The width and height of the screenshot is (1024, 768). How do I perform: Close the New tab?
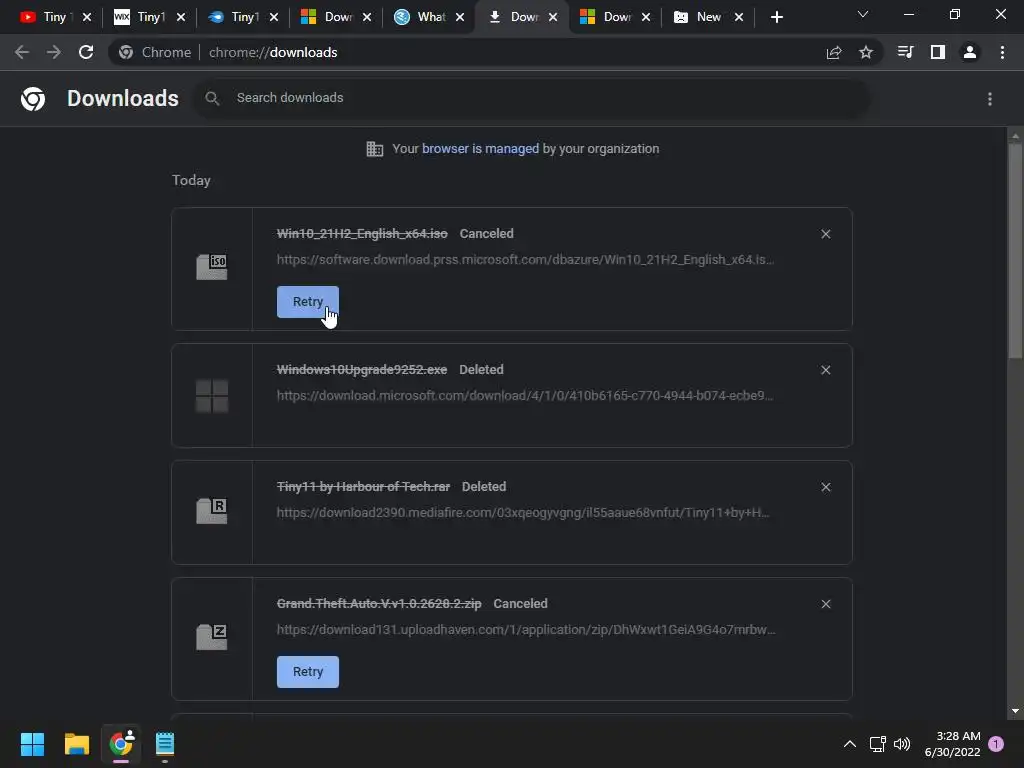click(x=739, y=17)
